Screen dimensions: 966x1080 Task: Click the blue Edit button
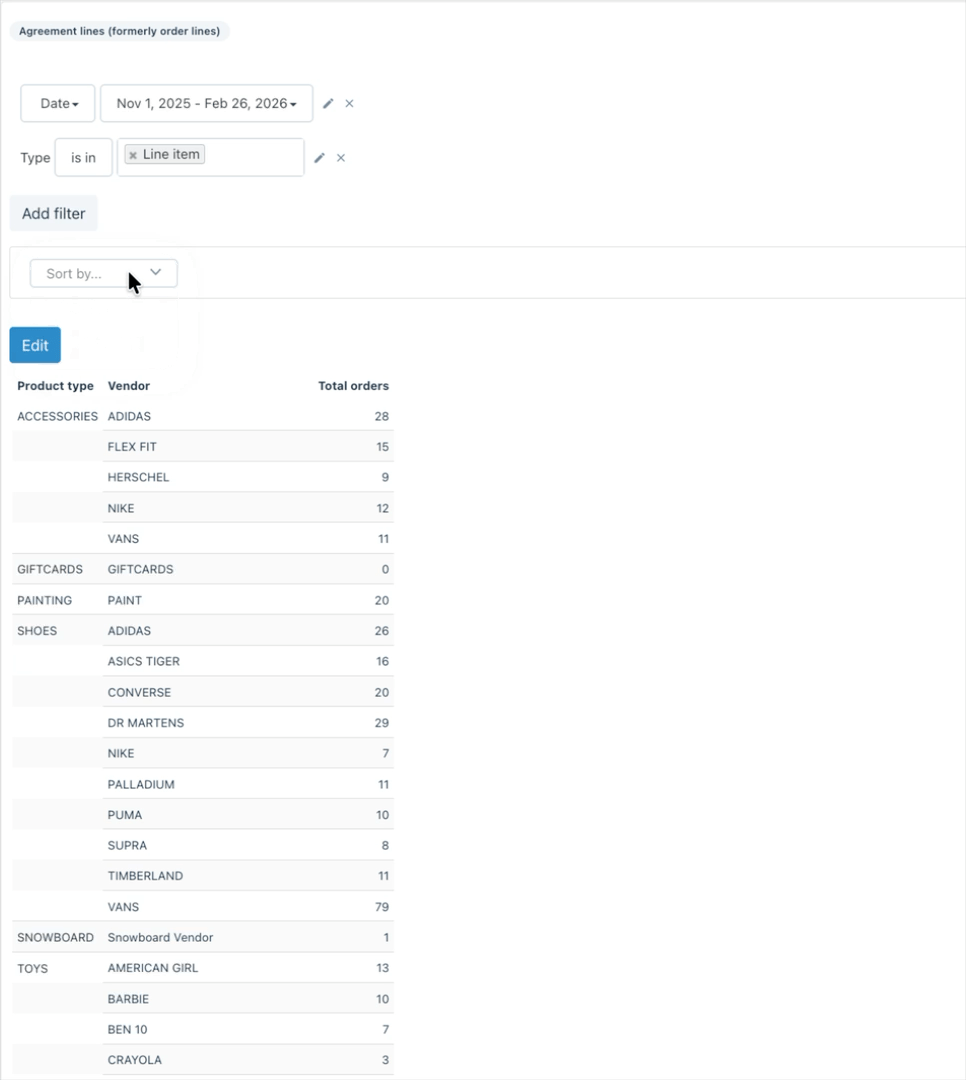[35, 345]
